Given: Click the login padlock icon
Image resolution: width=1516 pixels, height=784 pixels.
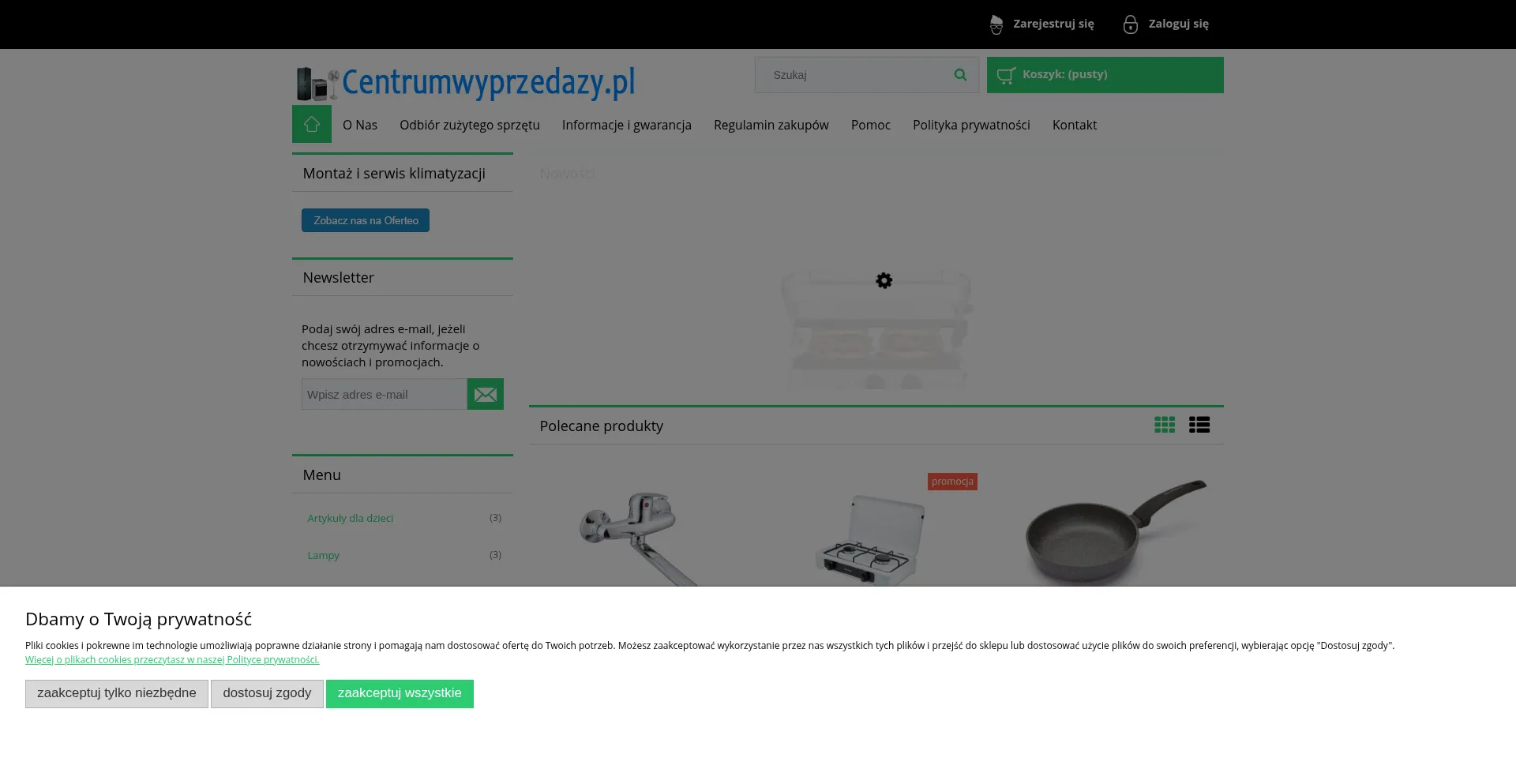Looking at the screenshot, I should [1131, 24].
